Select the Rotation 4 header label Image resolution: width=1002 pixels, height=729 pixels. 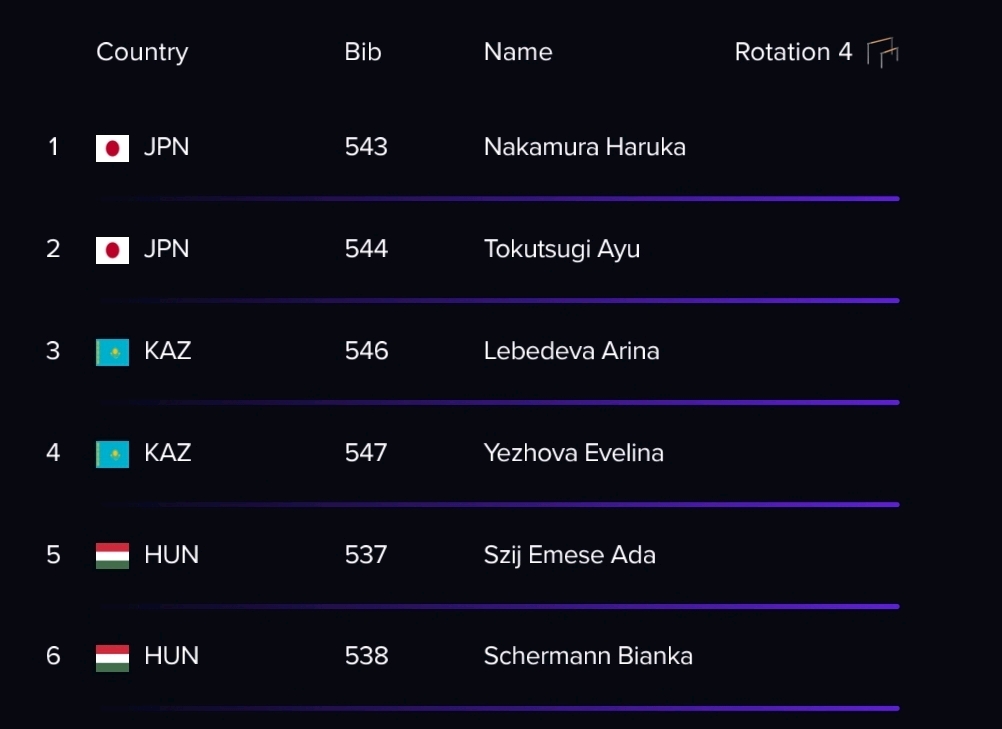(x=793, y=52)
